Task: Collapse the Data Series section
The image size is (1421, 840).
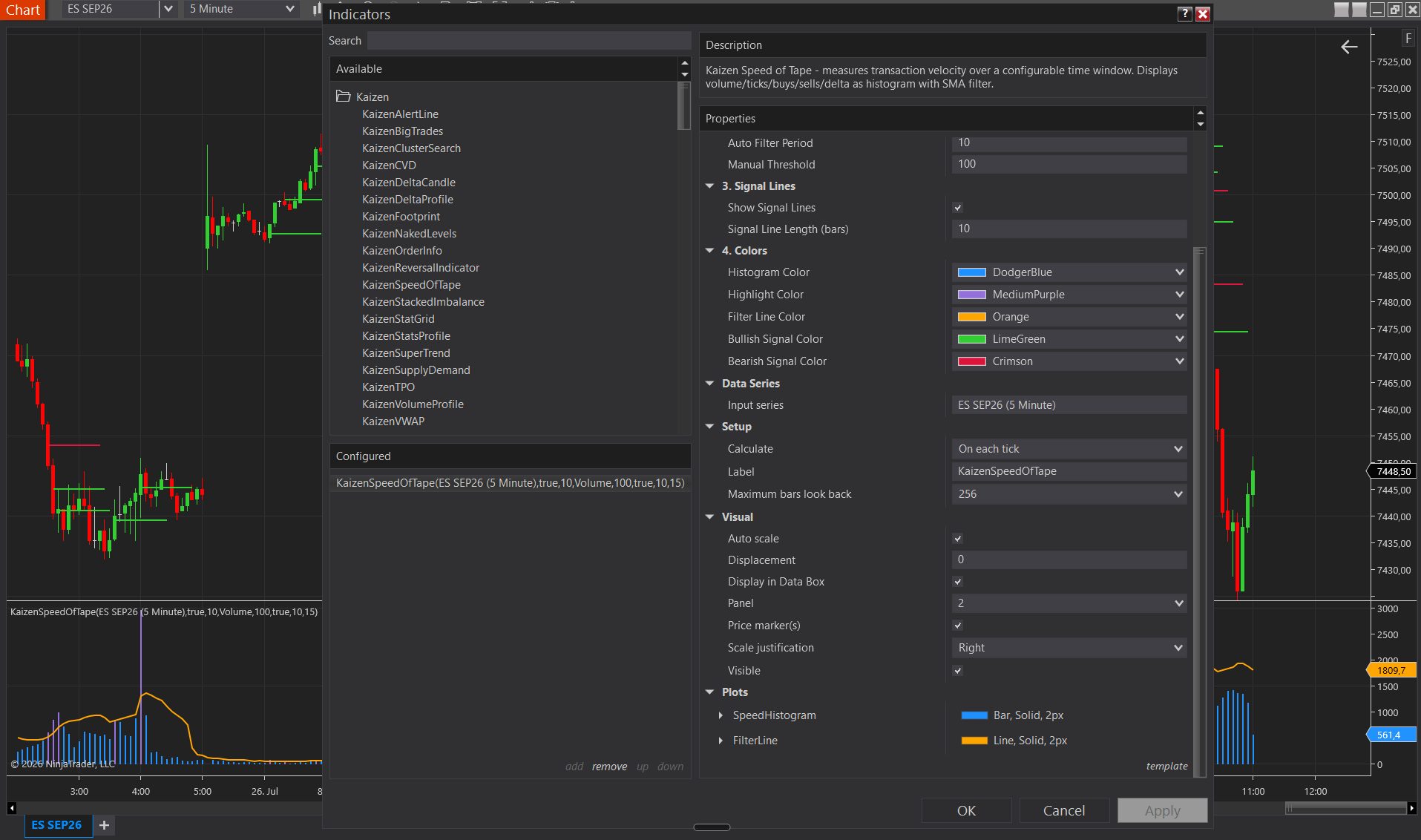Action: coord(709,384)
